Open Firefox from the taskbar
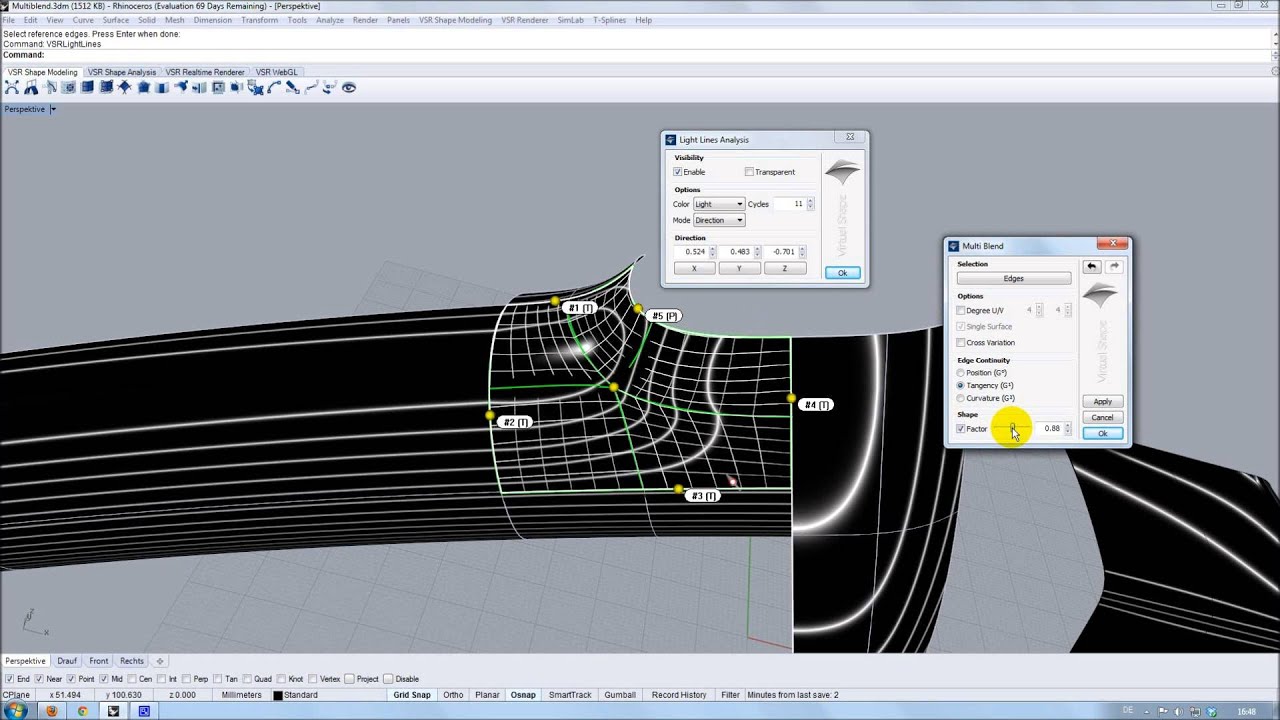The height and width of the screenshot is (720, 1280). (x=51, y=711)
